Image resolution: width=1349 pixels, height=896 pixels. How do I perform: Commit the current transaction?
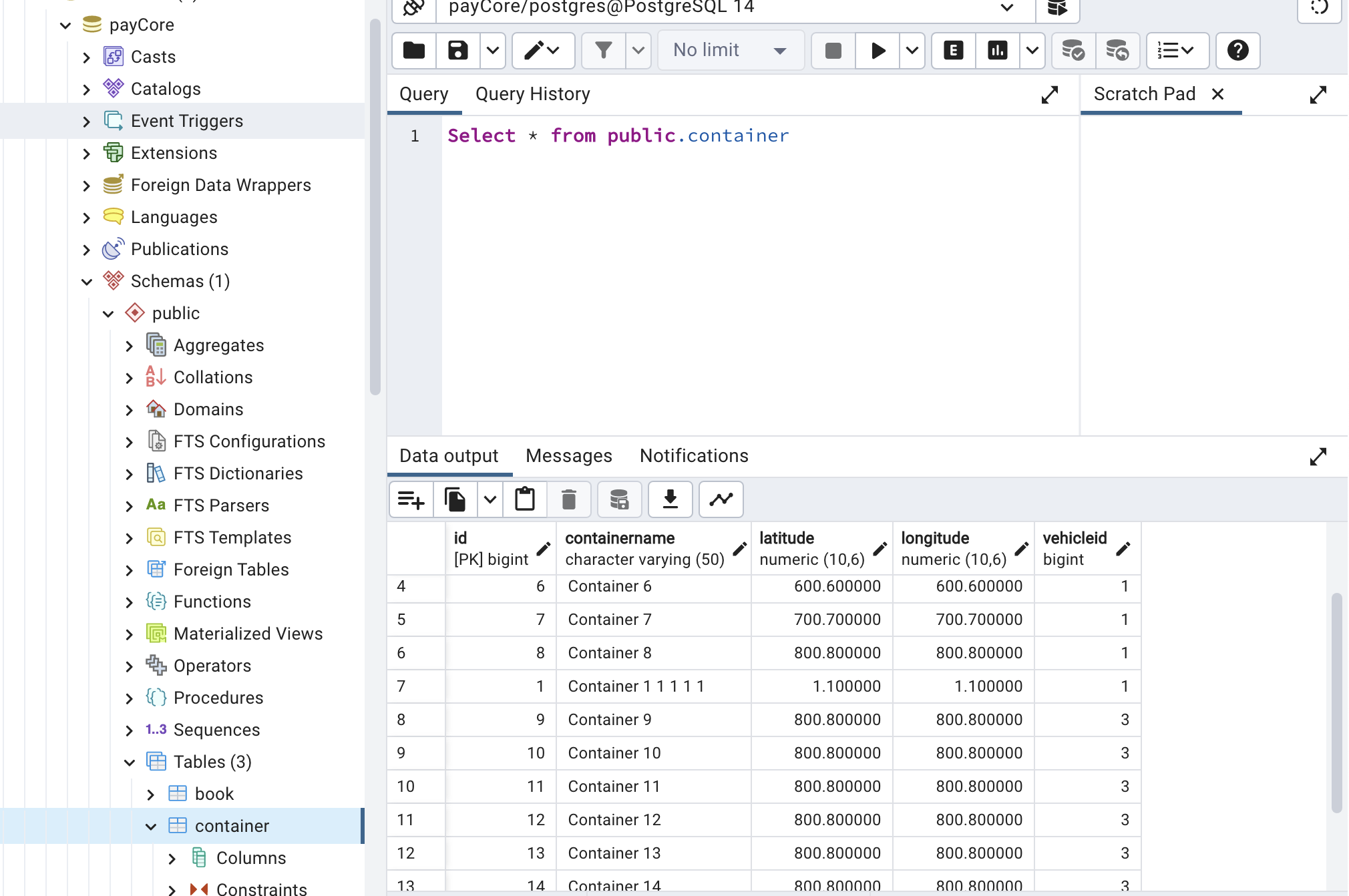1073,50
